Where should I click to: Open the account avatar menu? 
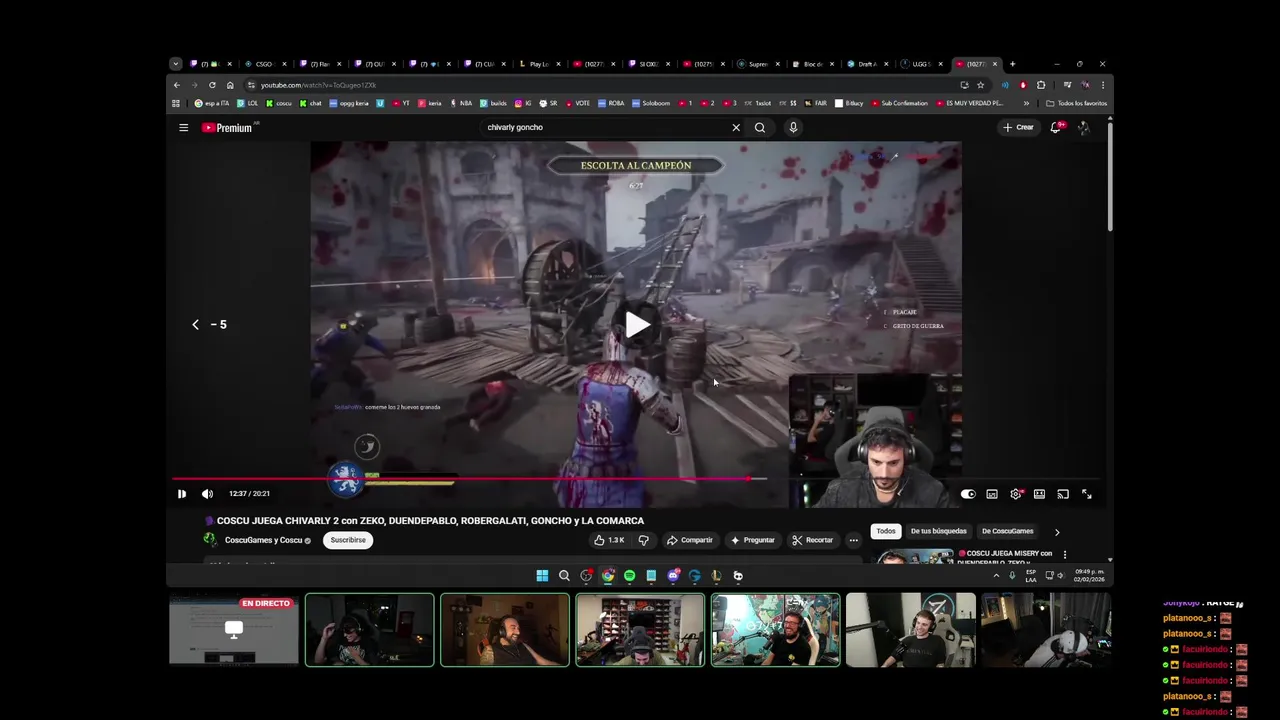coord(1084,127)
